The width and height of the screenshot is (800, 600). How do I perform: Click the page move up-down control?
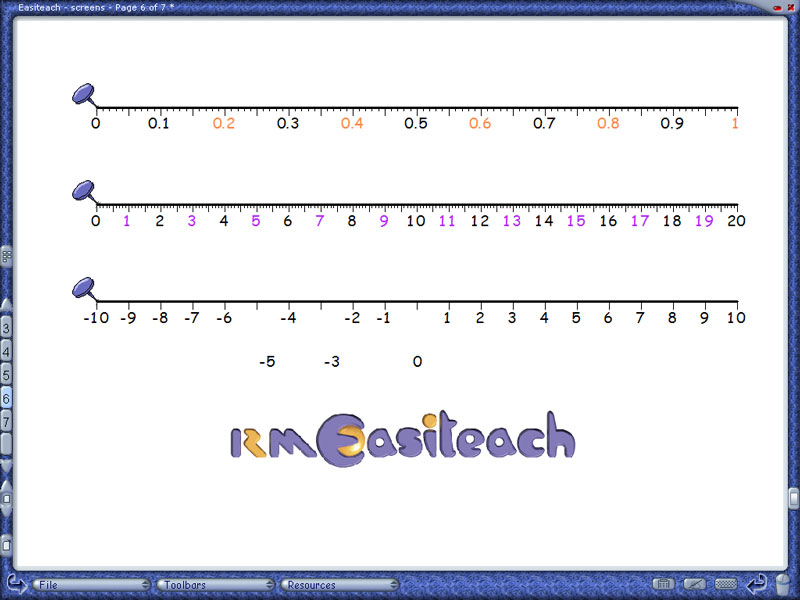click(6, 498)
